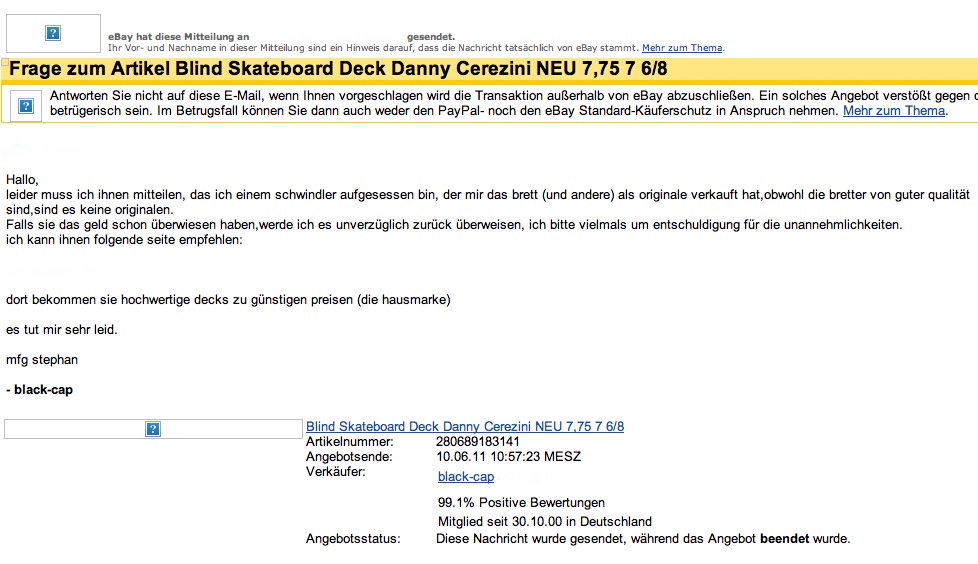978x564 pixels.
Task: Click the "Angebotsstatus:" label
Action: tap(352, 539)
